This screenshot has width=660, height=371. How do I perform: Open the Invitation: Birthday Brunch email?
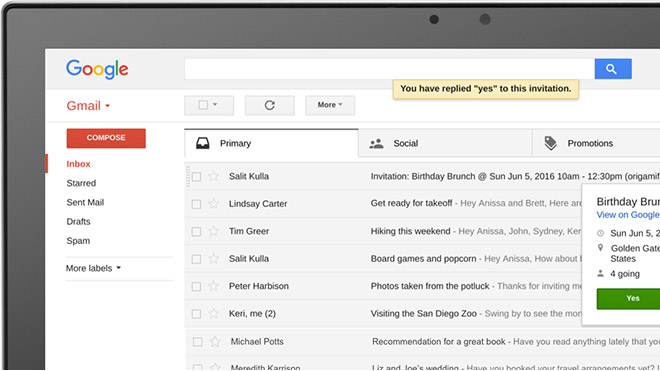tap(422, 176)
